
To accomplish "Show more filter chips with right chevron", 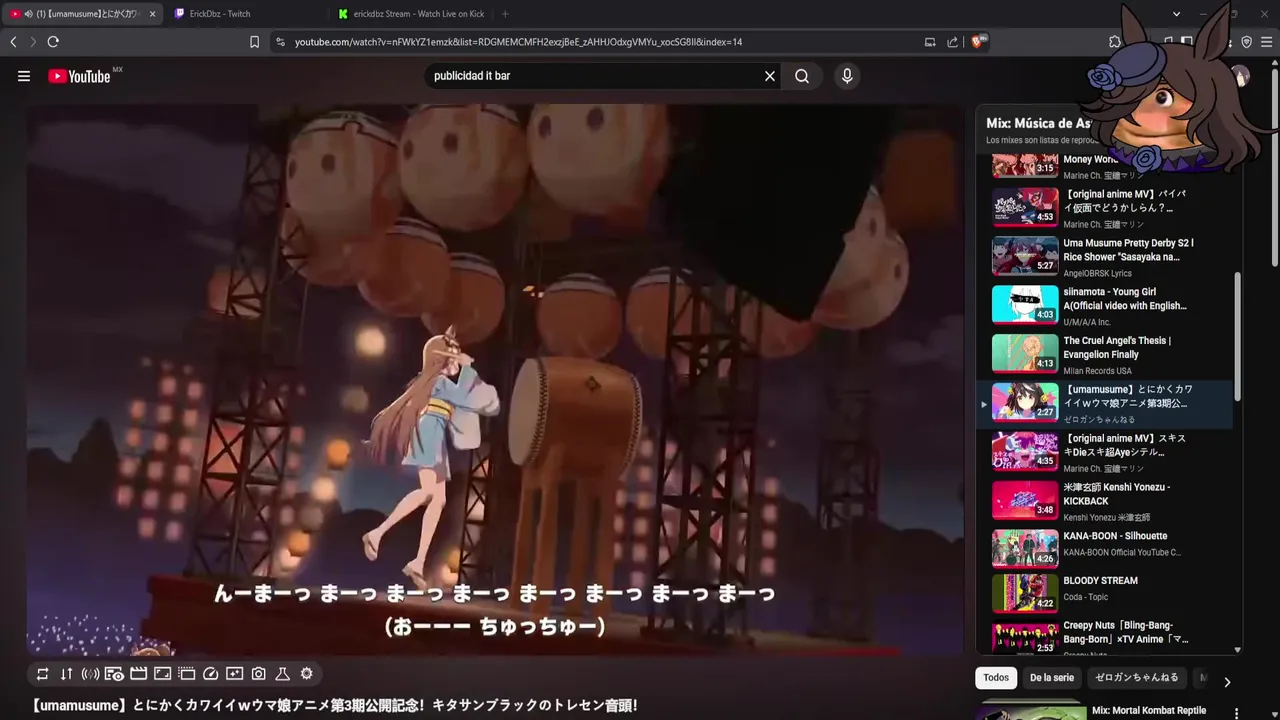I will pos(1227,682).
